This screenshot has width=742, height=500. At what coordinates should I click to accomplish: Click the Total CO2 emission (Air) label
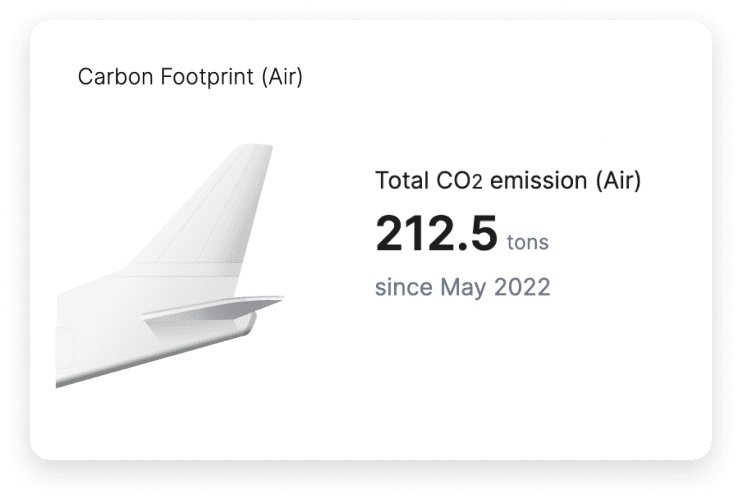(x=508, y=181)
